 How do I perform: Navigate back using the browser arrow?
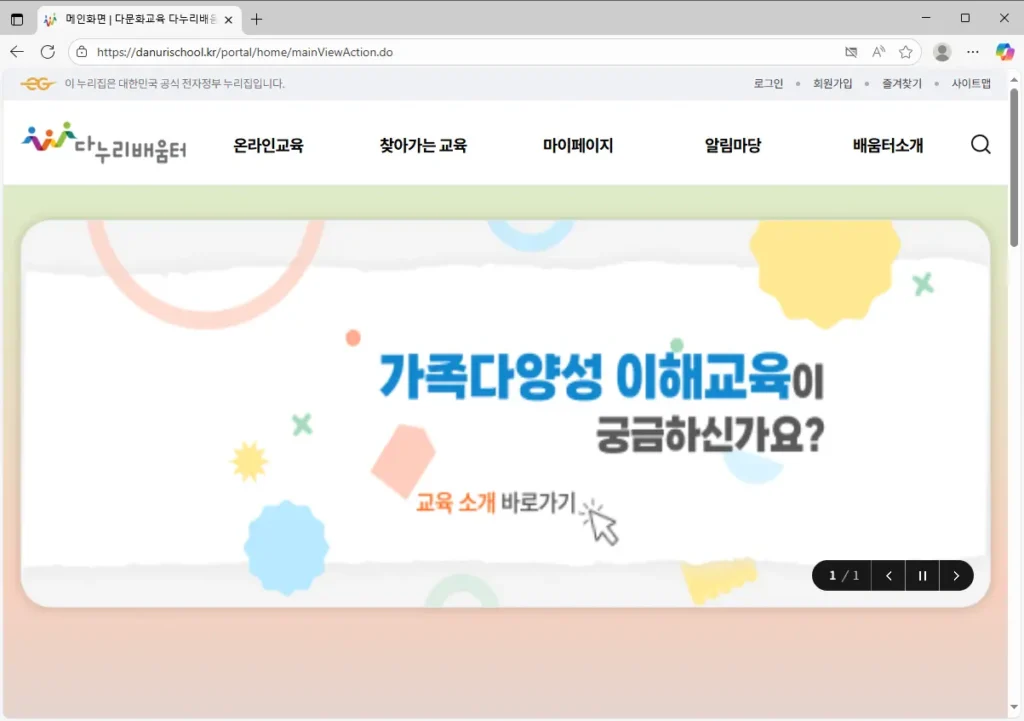pos(17,51)
